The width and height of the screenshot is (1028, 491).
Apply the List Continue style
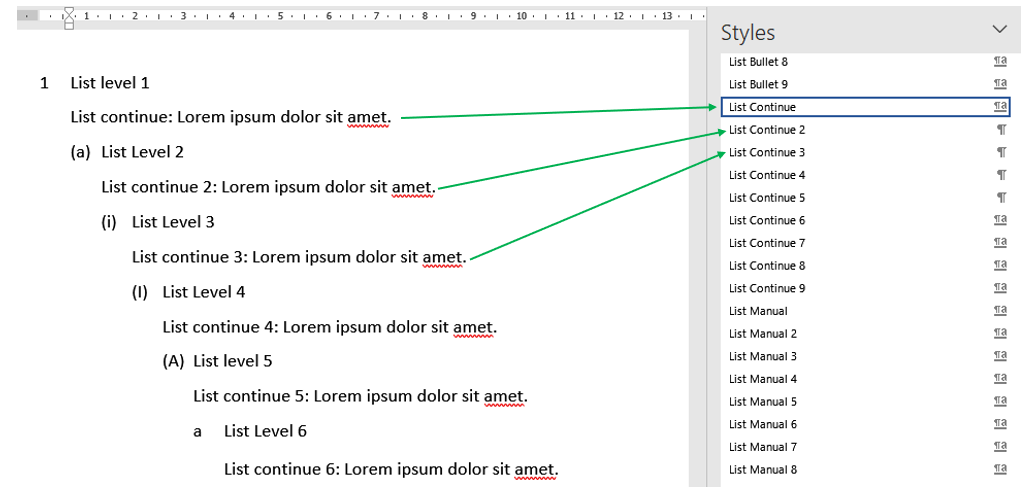click(x=865, y=107)
